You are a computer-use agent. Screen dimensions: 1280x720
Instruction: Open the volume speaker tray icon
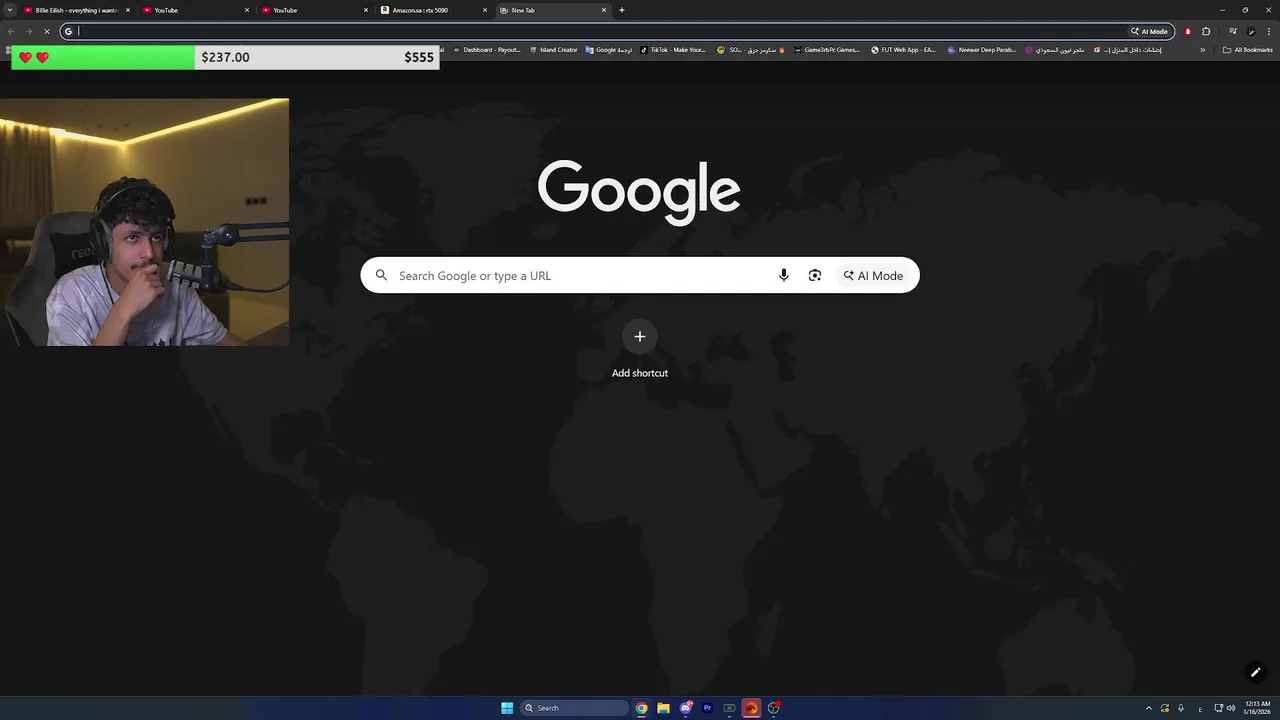[1231, 708]
